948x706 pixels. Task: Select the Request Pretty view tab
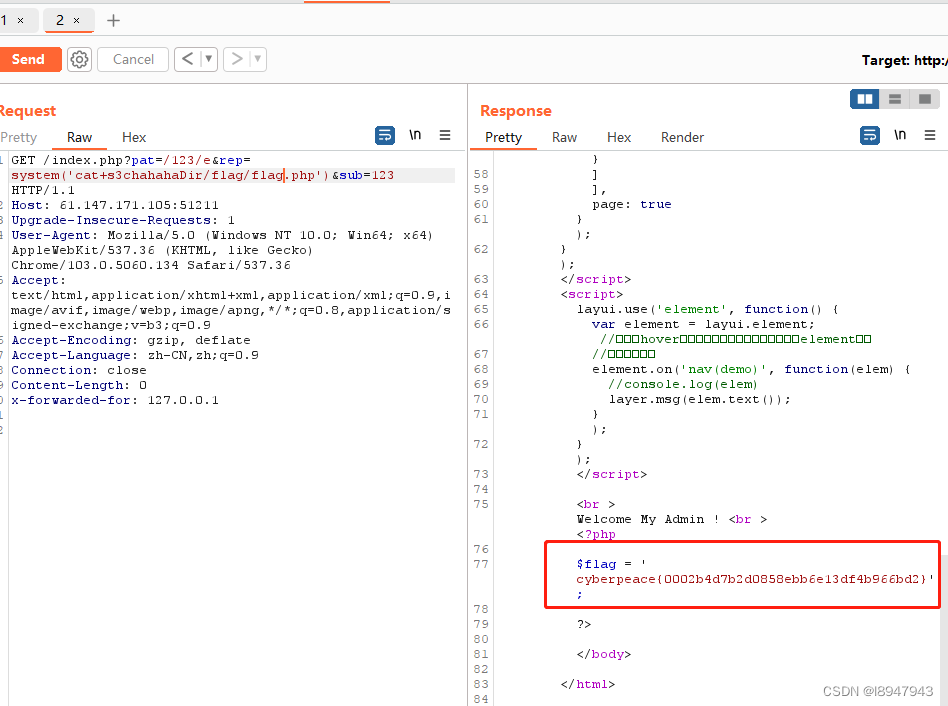click(19, 137)
